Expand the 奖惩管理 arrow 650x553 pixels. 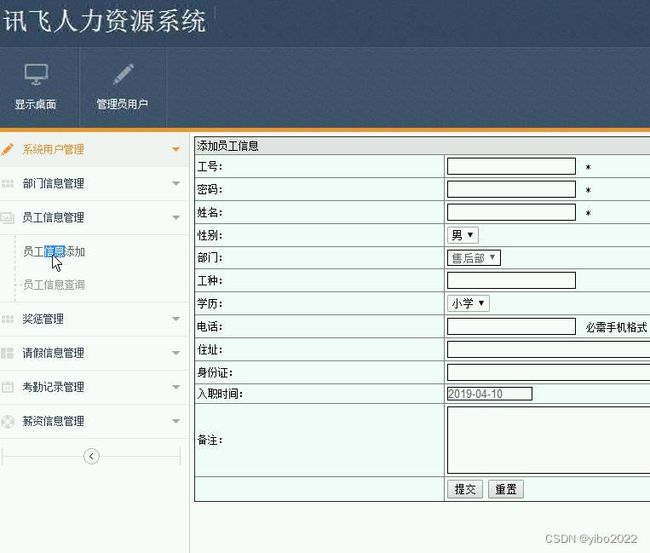(176, 319)
